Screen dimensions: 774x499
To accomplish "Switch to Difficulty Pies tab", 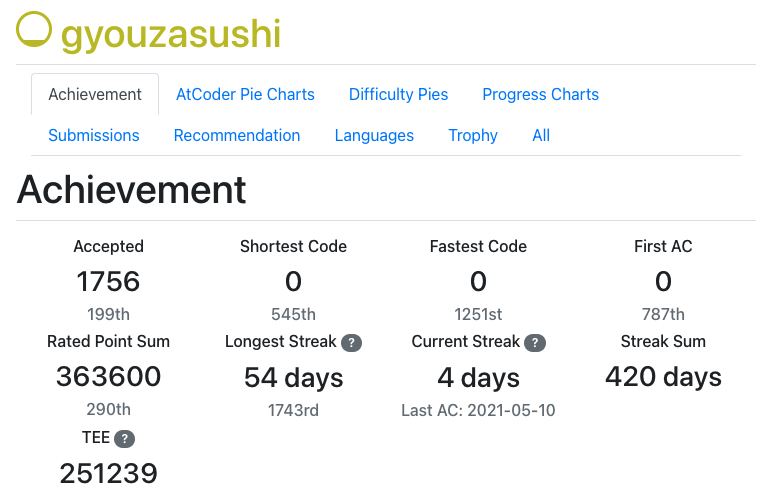I will click(398, 94).
